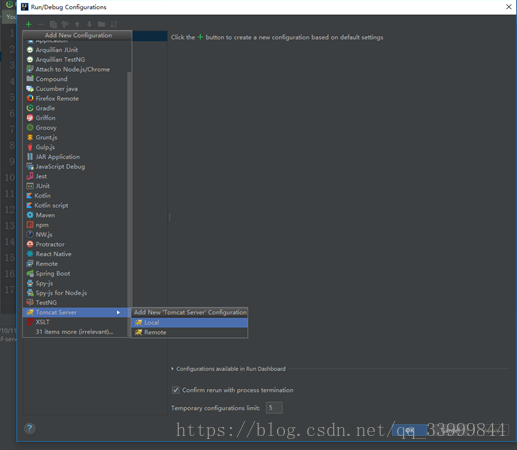Click the Gradle icon in list
This screenshot has height=450, width=517.
coord(30,108)
